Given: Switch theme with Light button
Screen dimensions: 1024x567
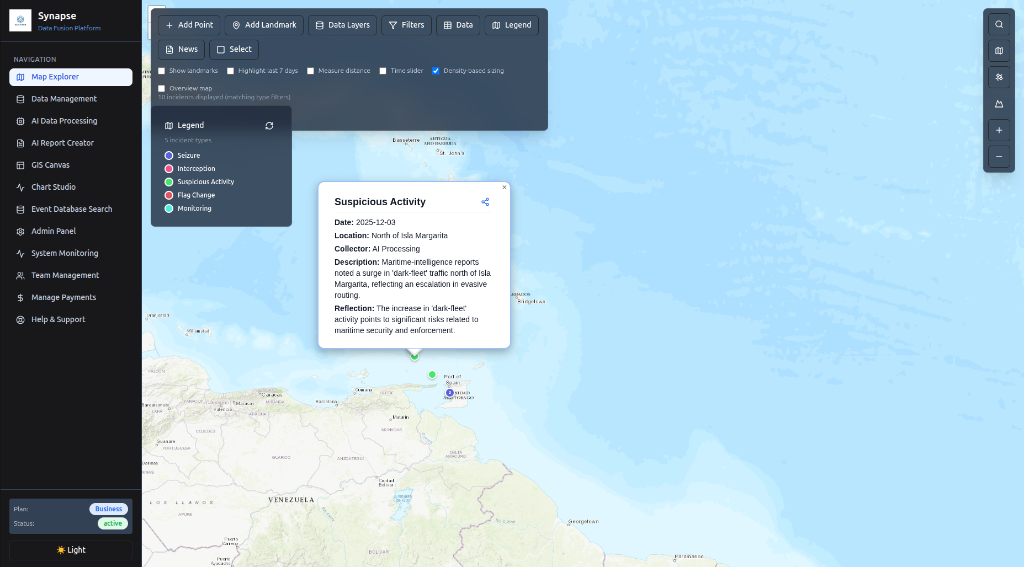Looking at the screenshot, I should click(71, 550).
